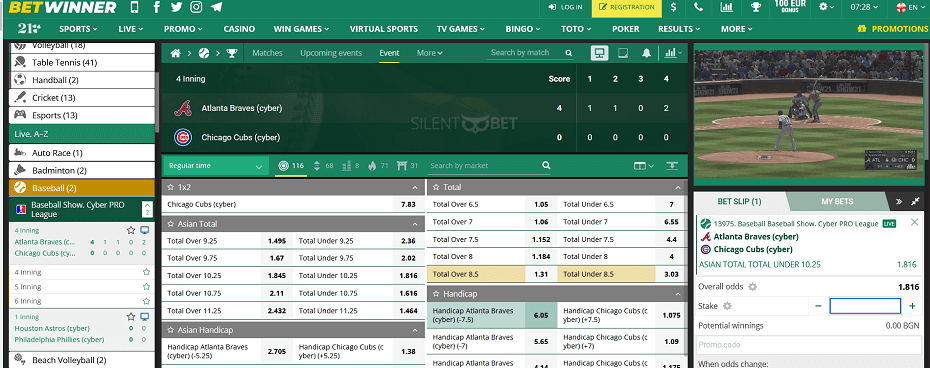Screen dimensions: 930x368
Task: Remove the bet from the bet slip
Action: pos(914,222)
